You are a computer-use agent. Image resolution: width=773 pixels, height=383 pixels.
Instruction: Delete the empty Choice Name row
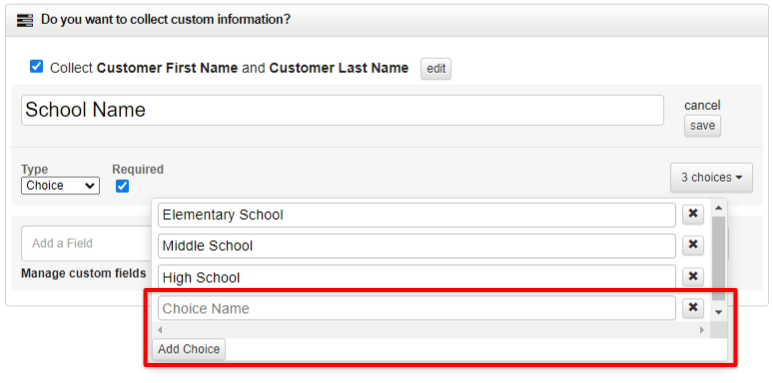coord(693,308)
